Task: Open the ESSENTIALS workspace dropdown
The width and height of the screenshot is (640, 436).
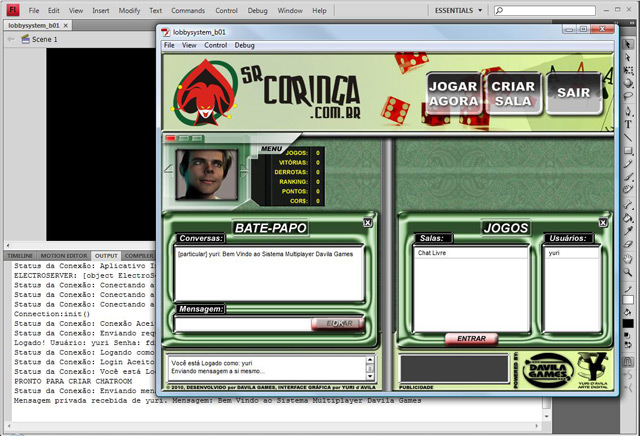Action: coord(458,10)
